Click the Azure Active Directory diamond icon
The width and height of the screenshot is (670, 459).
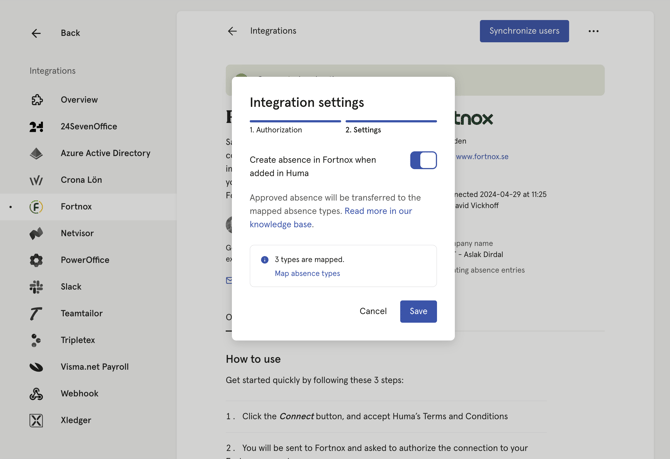click(x=36, y=153)
